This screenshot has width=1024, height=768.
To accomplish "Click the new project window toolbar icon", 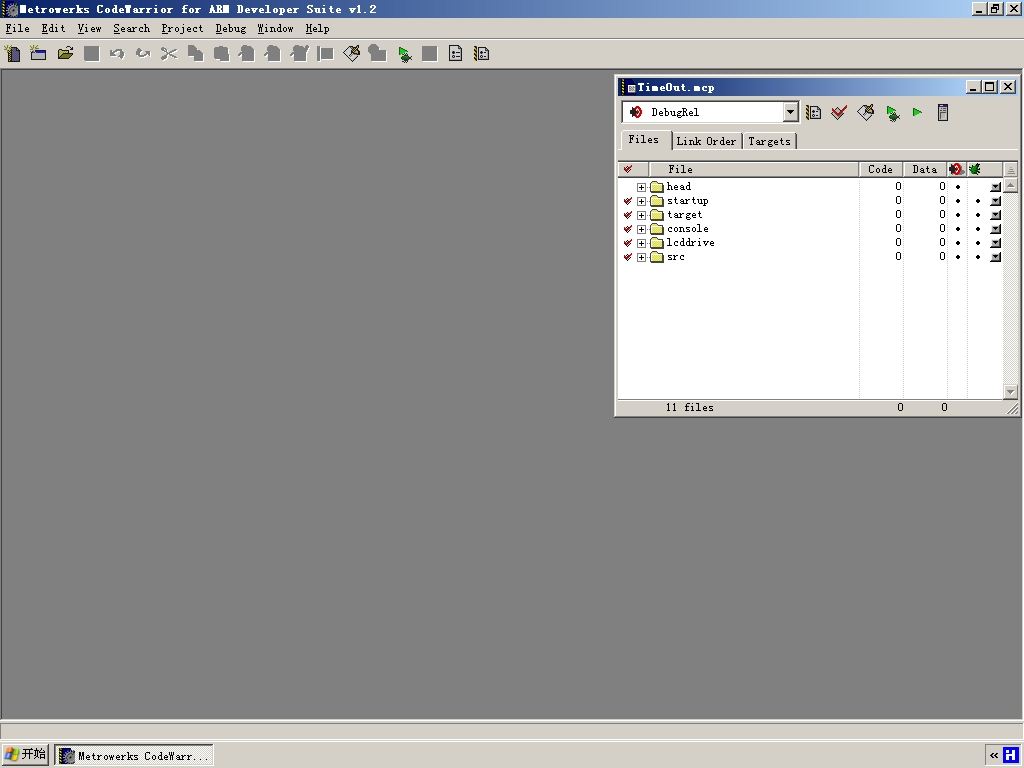I will tap(39, 54).
